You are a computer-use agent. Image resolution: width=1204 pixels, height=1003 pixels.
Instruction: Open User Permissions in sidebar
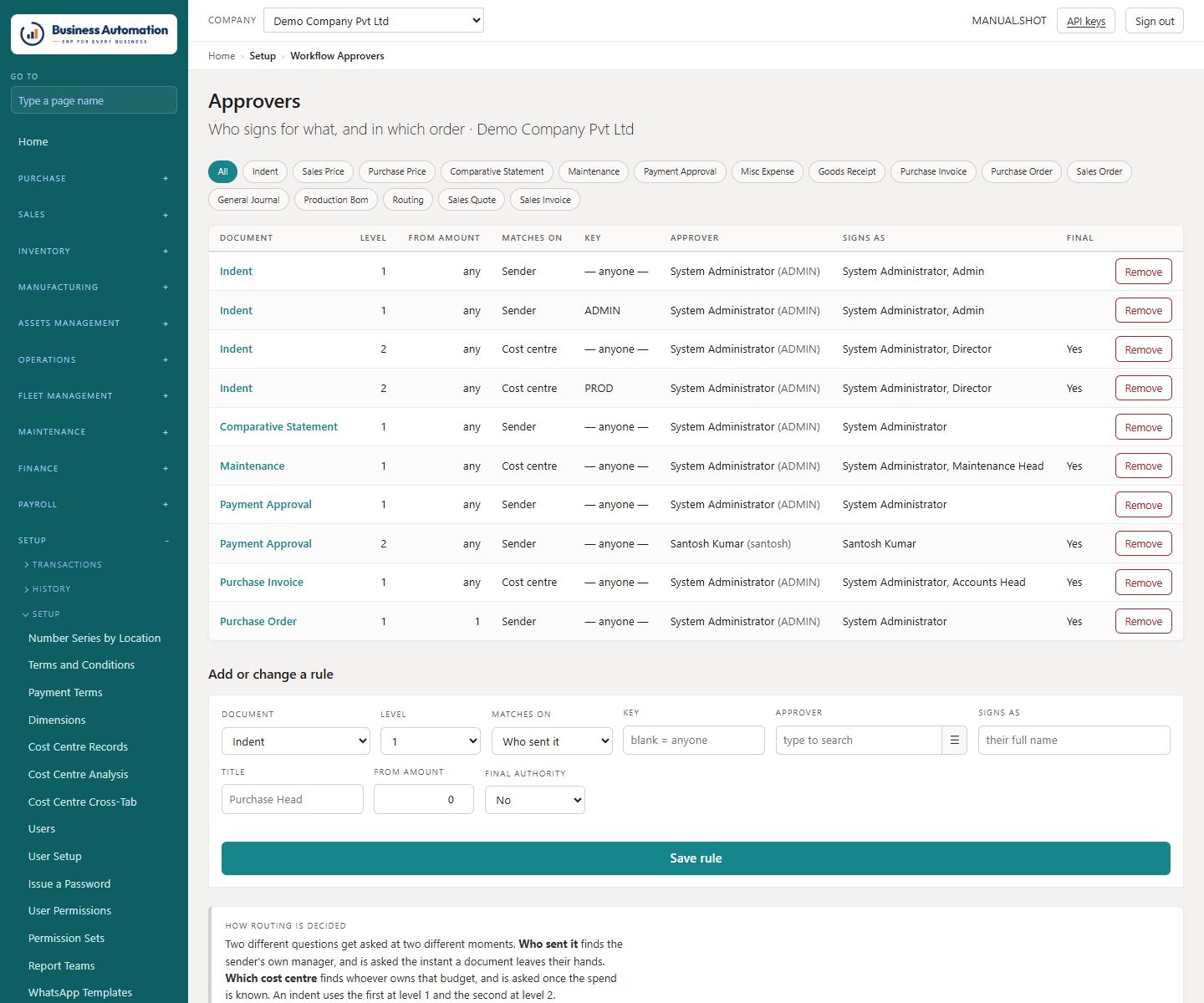click(x=69, y=911)
